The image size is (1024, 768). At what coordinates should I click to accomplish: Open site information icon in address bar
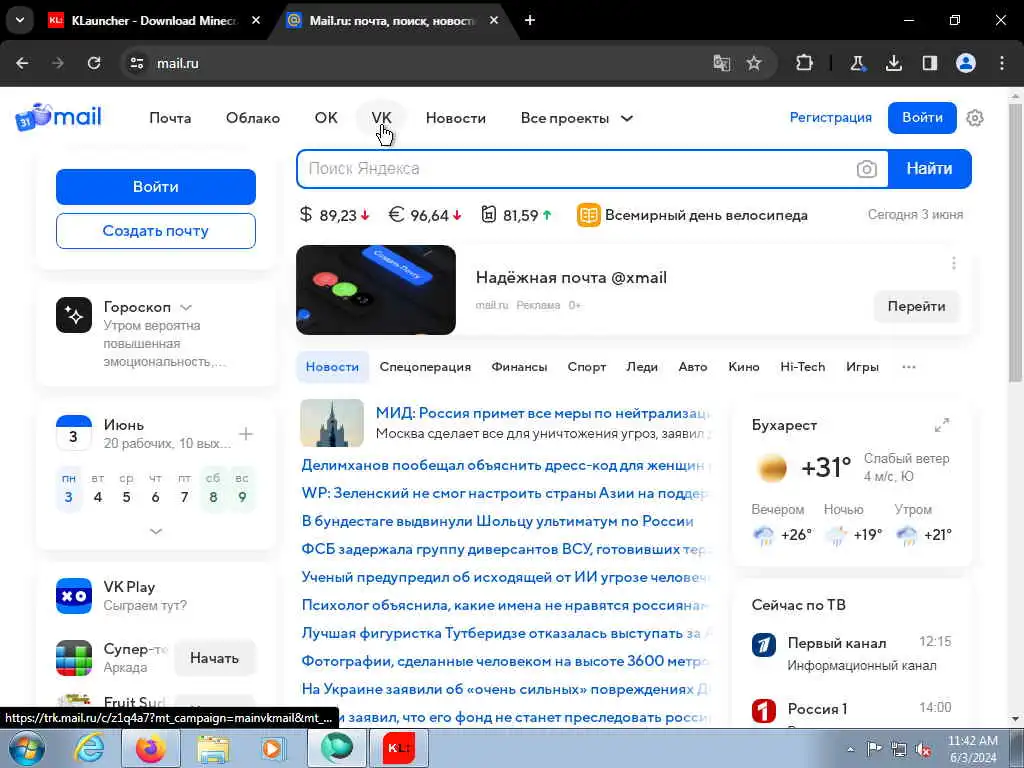click(136, 63)
